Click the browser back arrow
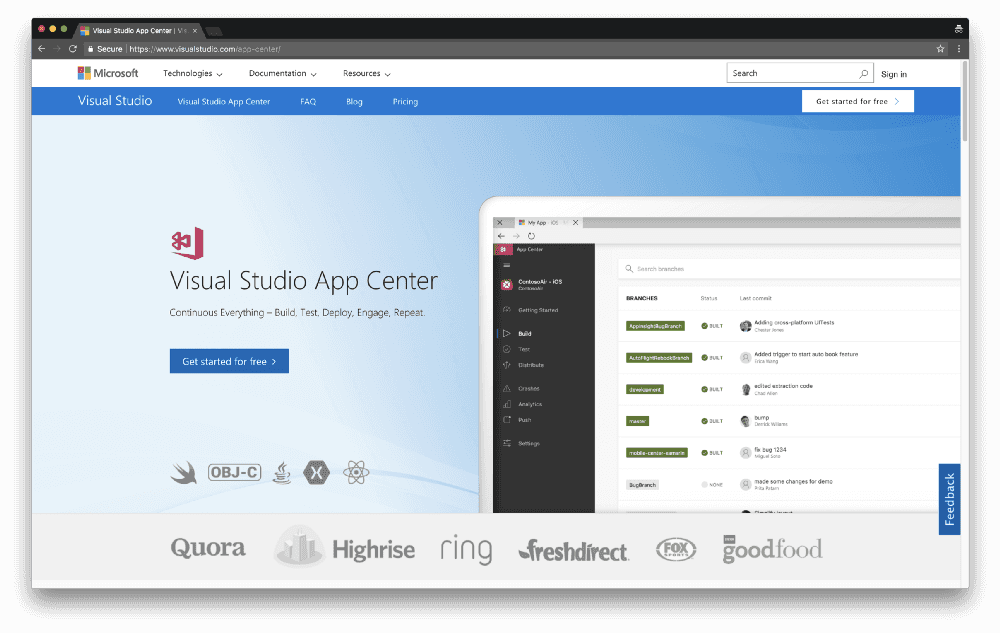The image size is (1000, 633). coord(41,48)
